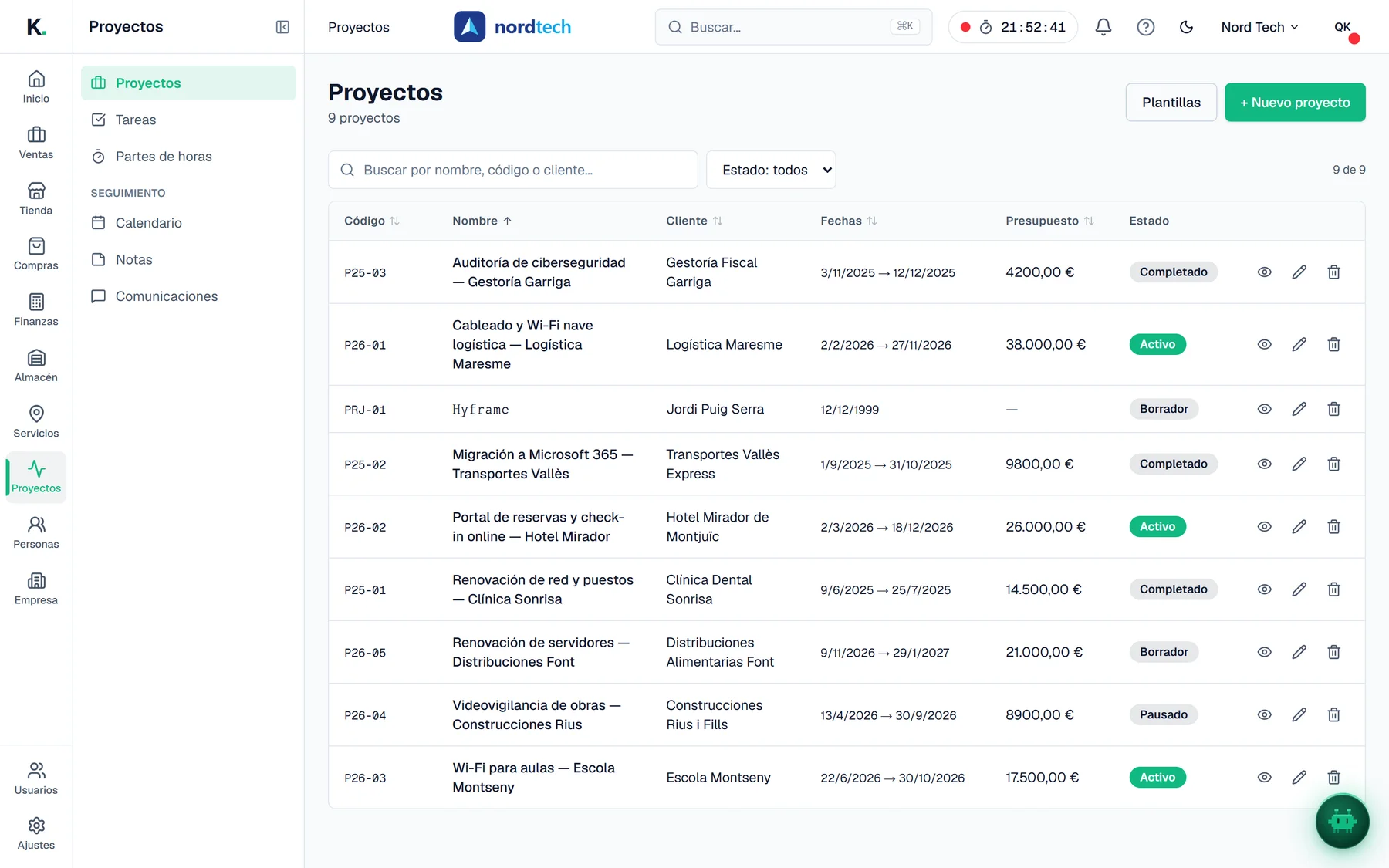This screenshot has width=1389, height=868.
Task: Open the Estado: todos filter dropdown
Action: point(771,170)
